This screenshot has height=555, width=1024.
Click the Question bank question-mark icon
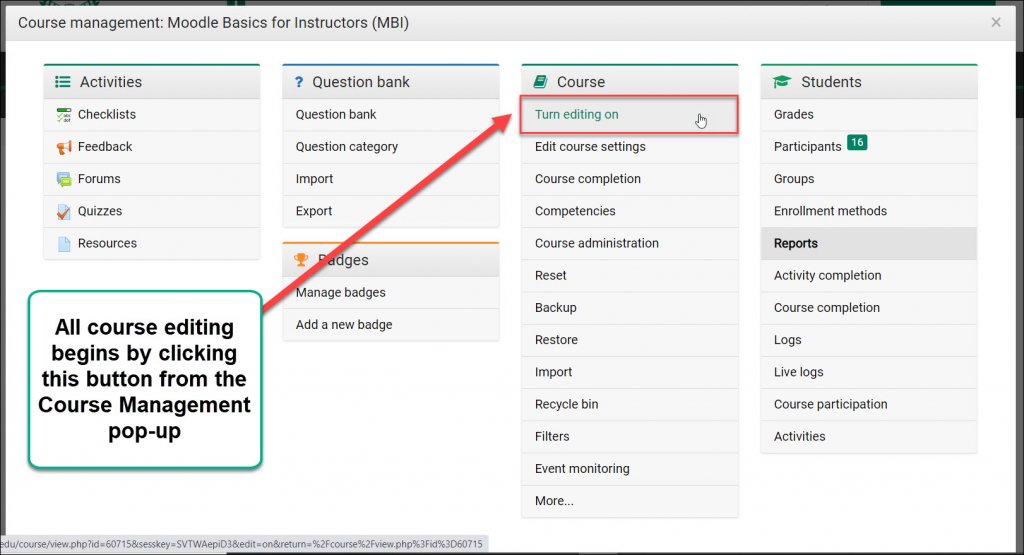299,82
